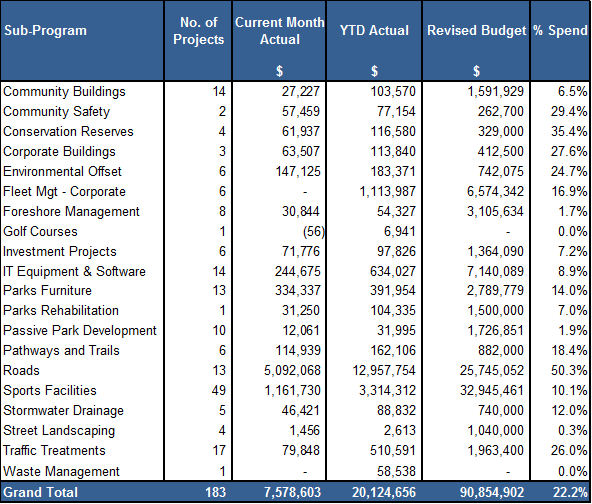Click the Grand Total projects count 183
Screen dimensions: 592x504
[x=215, y=492]
